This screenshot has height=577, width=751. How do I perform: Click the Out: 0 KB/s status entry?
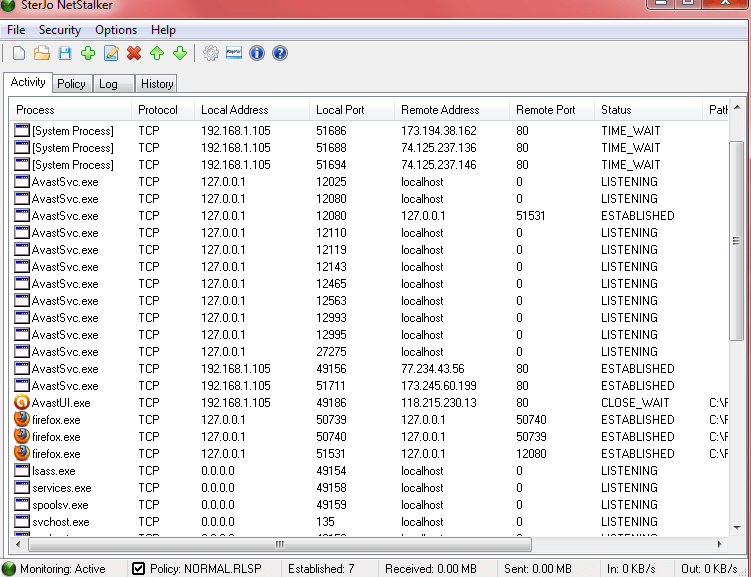(709, 569)
